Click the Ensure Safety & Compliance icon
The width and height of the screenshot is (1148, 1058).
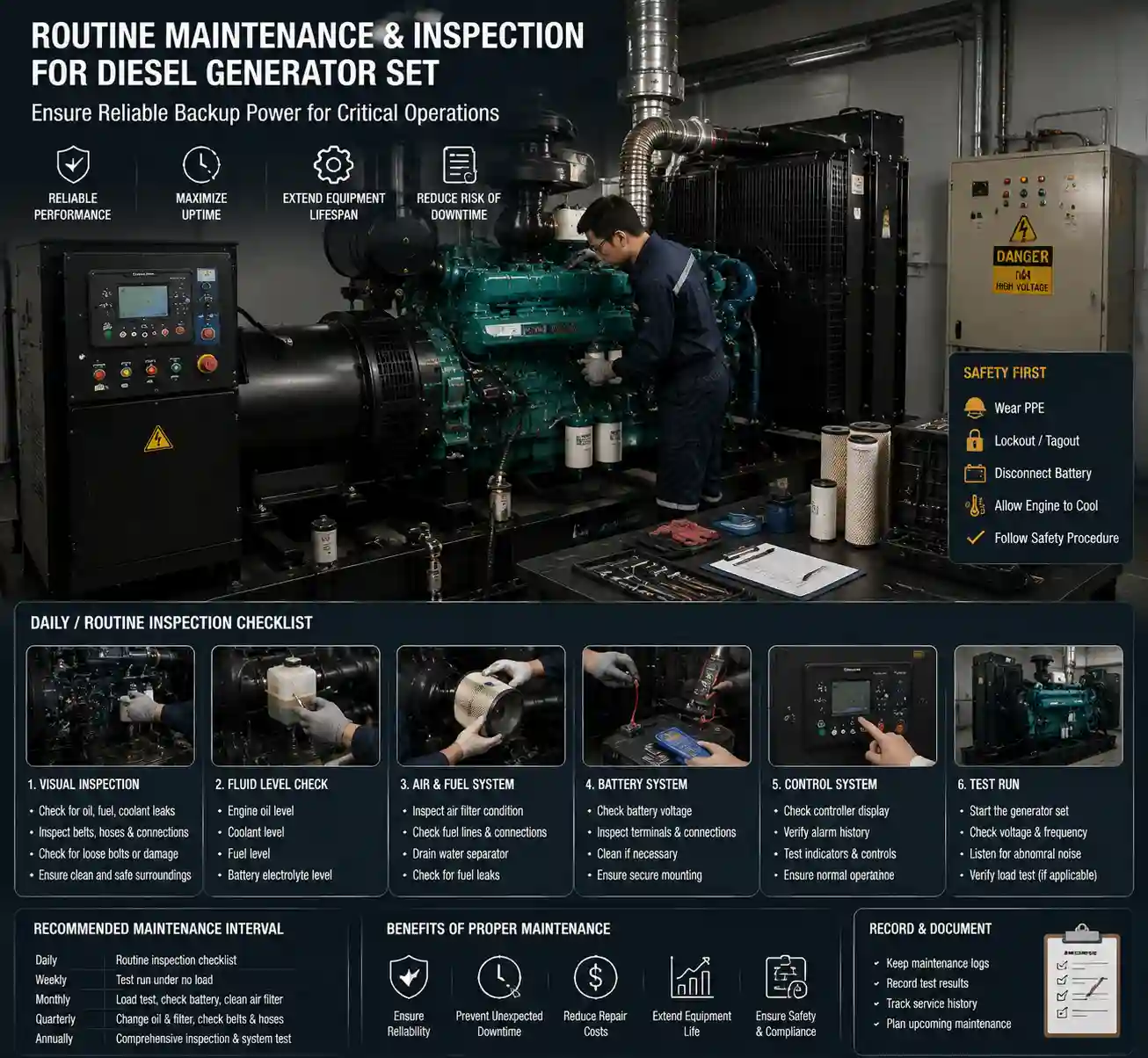786,977
